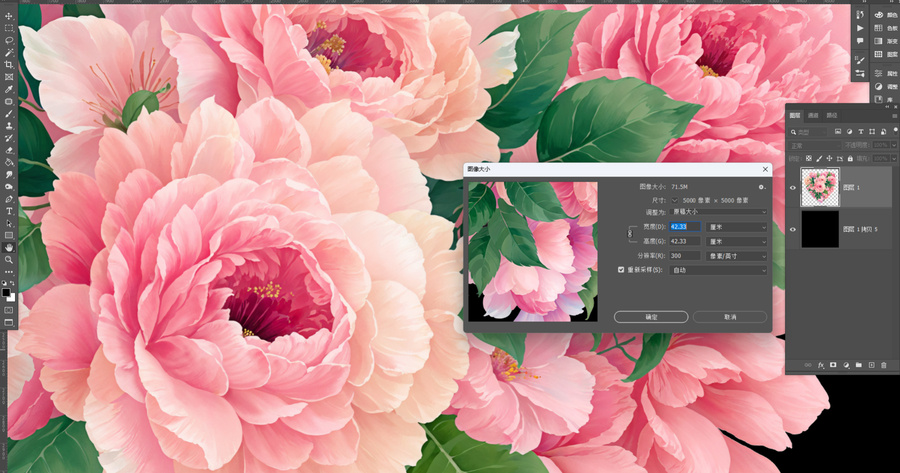Toggle lock position icon in Layers
900x473 pixels.
click(x=829, y=158)
